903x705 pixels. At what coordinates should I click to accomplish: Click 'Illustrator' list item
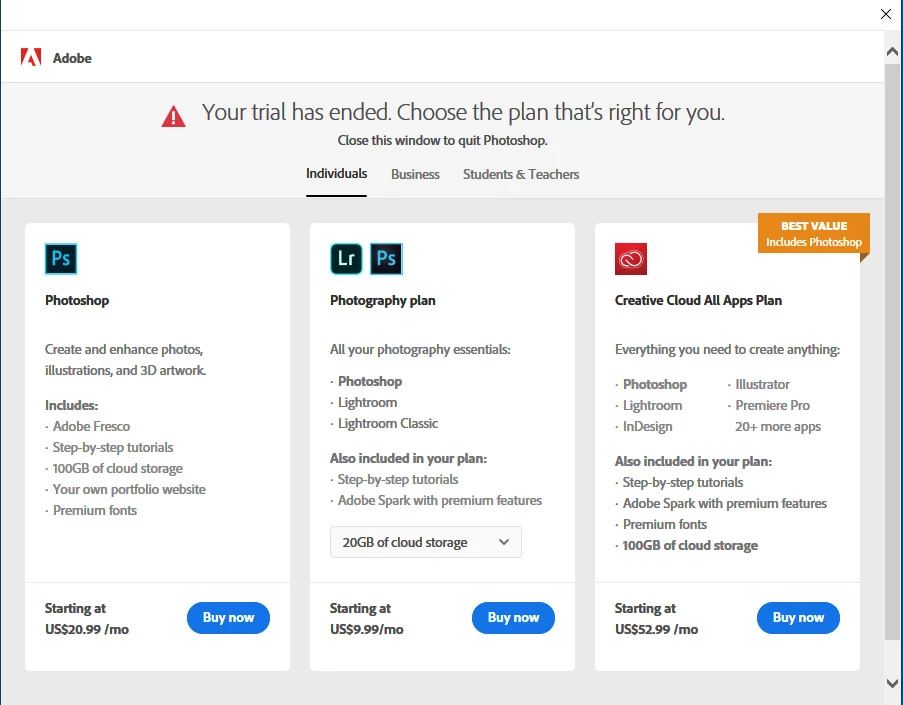(x=762, y=384)
